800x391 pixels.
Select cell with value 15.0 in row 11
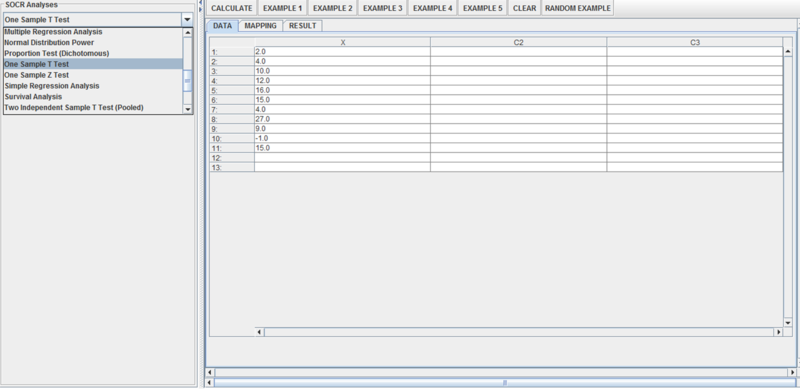343,148
